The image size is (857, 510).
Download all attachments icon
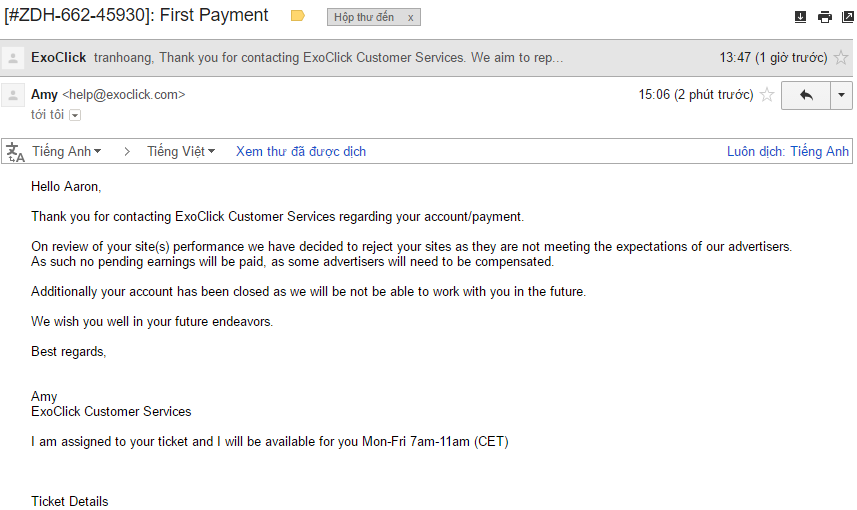[800, 17]
